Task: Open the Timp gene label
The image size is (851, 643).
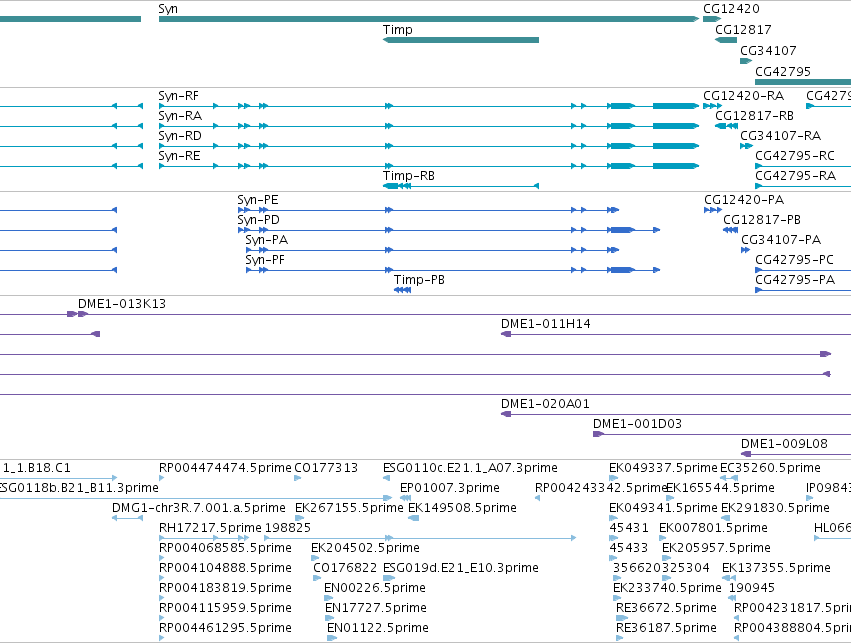Action: pyautogui.click(x=397, y=30)
